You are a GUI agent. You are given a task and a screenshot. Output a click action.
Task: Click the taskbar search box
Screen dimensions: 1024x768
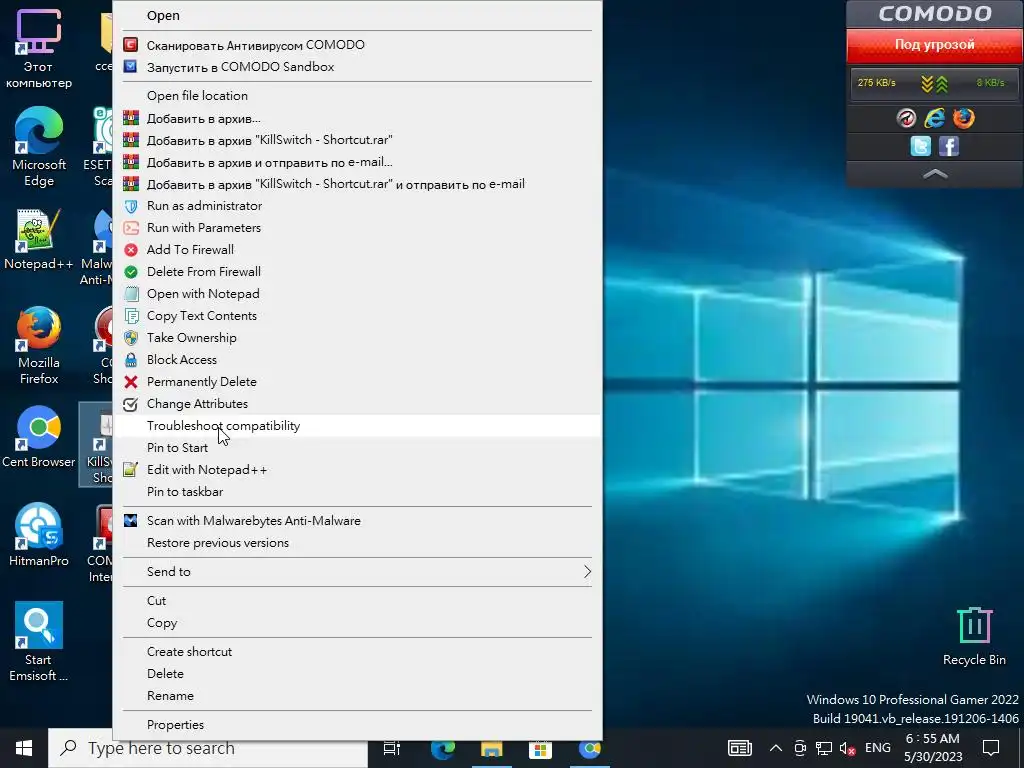tap(208, 748)
